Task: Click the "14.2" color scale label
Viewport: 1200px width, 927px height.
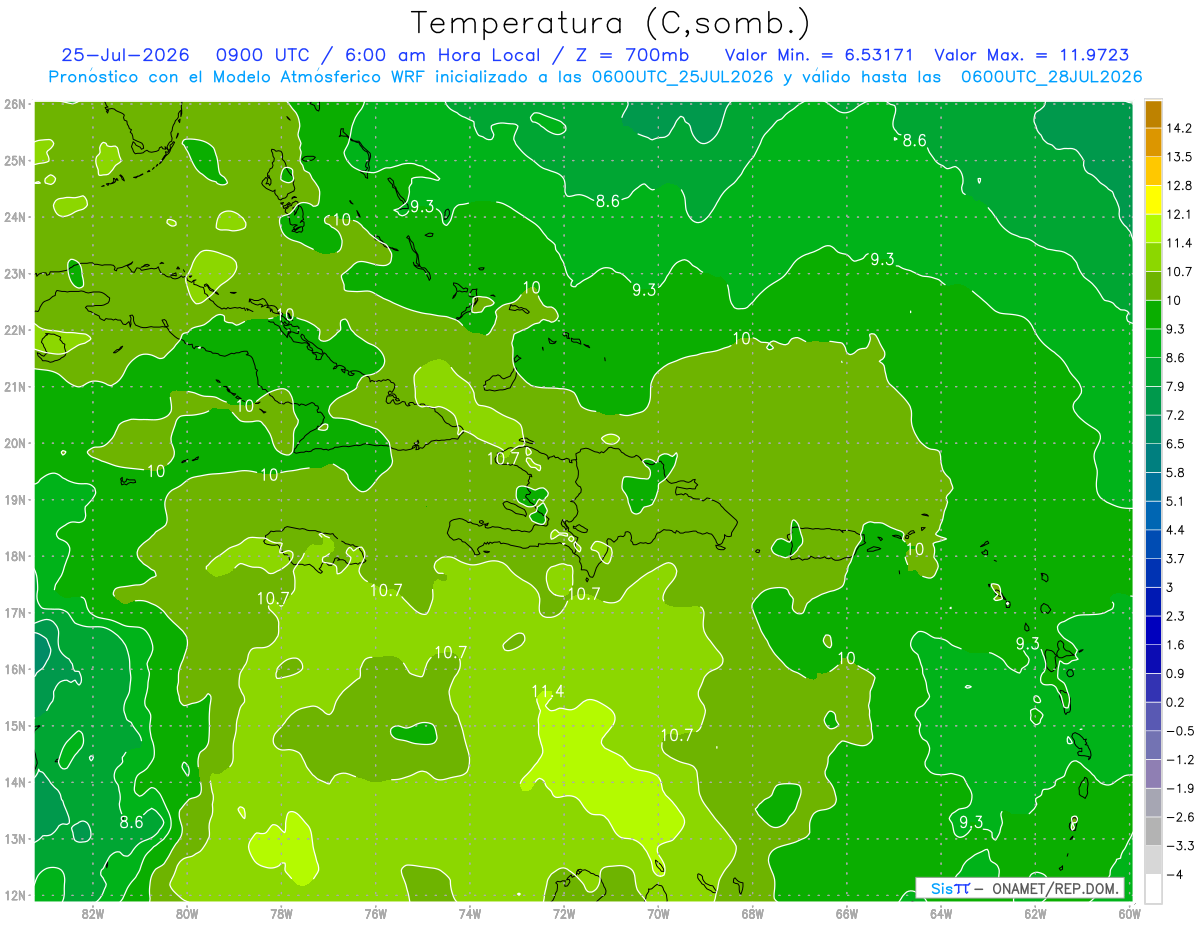Action: pos(1179,128)
